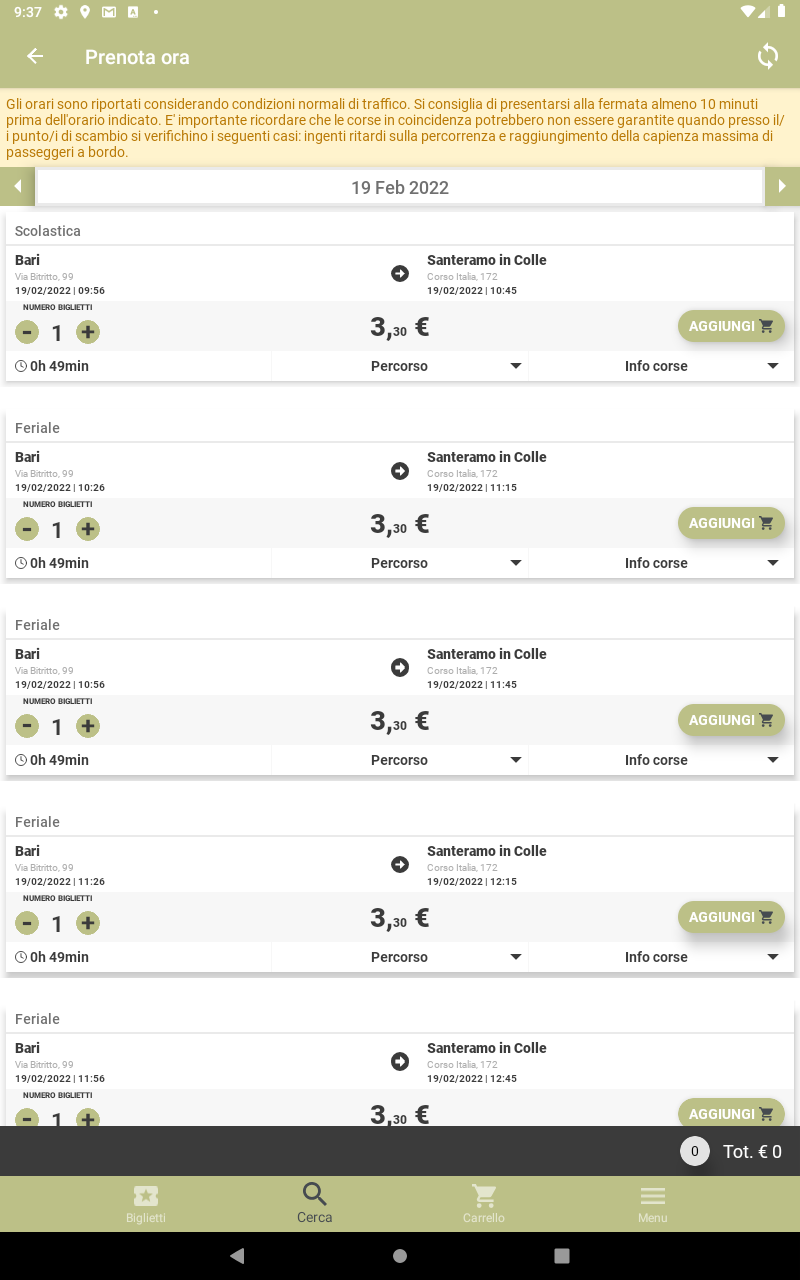Open the Menu tab
The width and height of the screenshot is (800, 1280).
click(652, 1204)
